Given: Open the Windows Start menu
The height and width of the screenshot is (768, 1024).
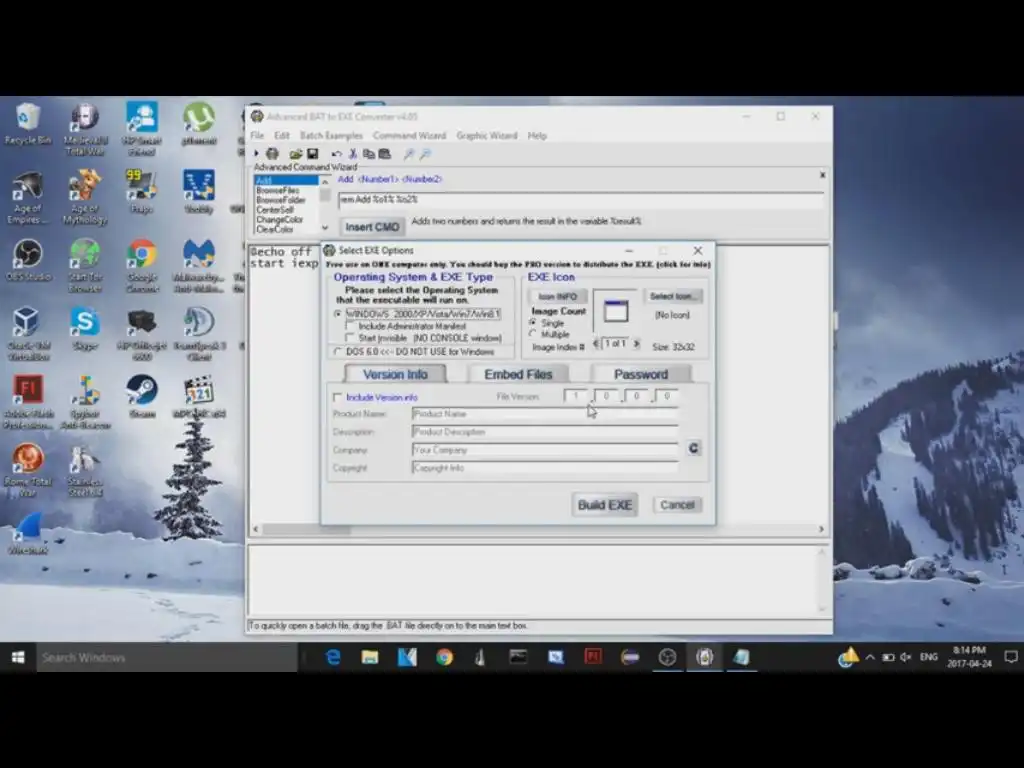Looking at the screenshot, I should pos(18,657).
